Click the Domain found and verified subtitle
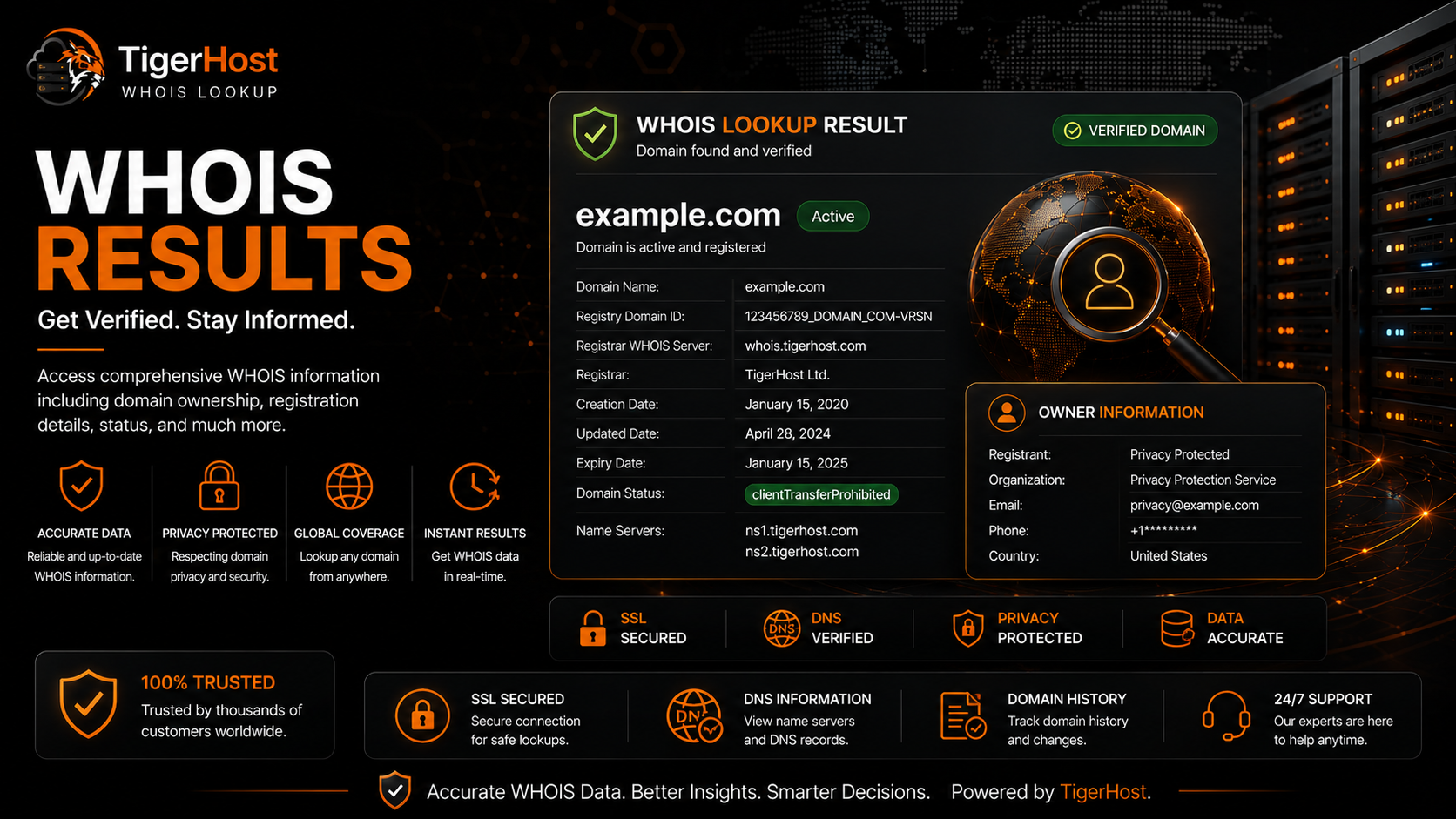The image size is (1456, 819). pyautogui.click(x=724, y=151)
